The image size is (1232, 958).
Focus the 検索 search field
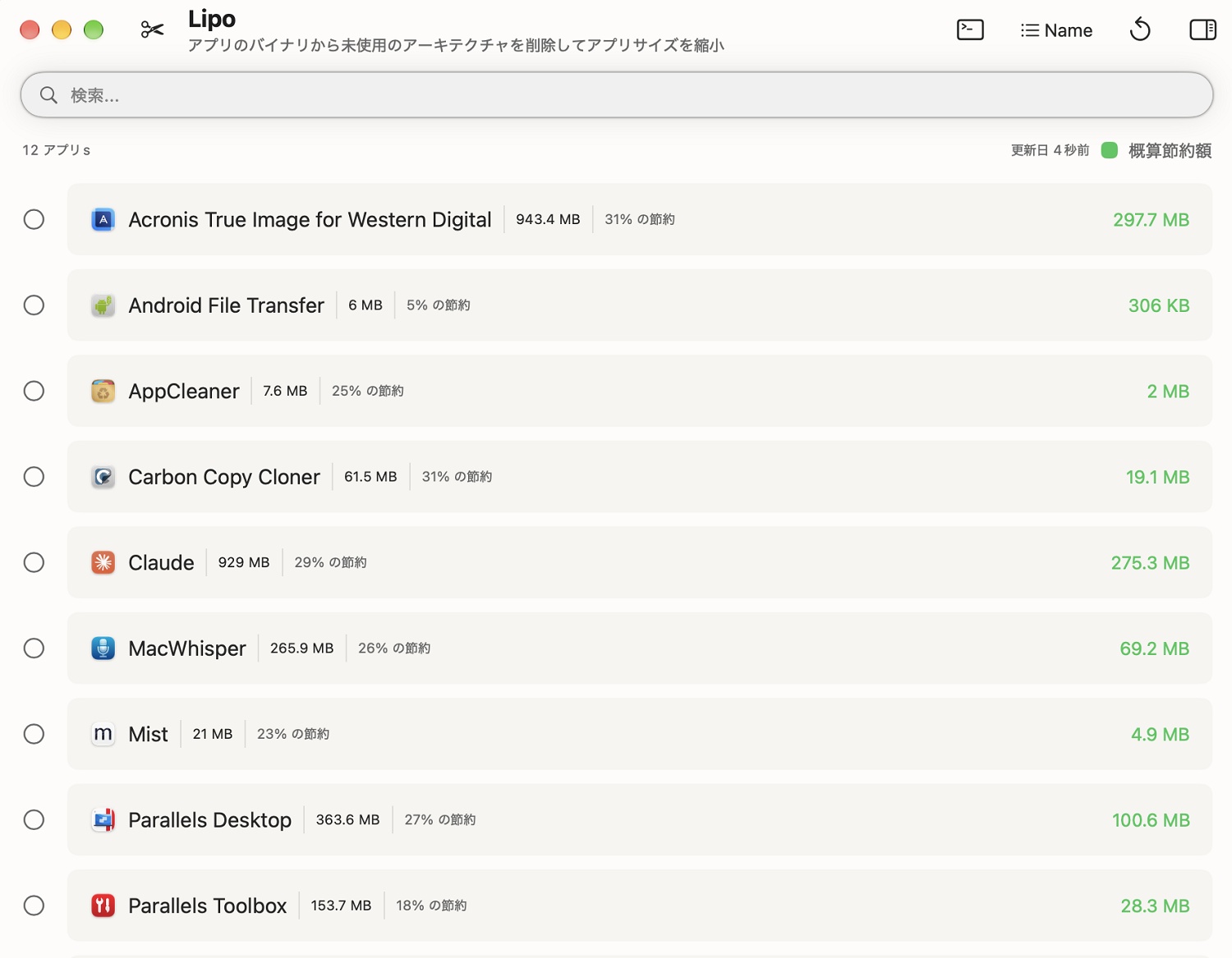617,95
